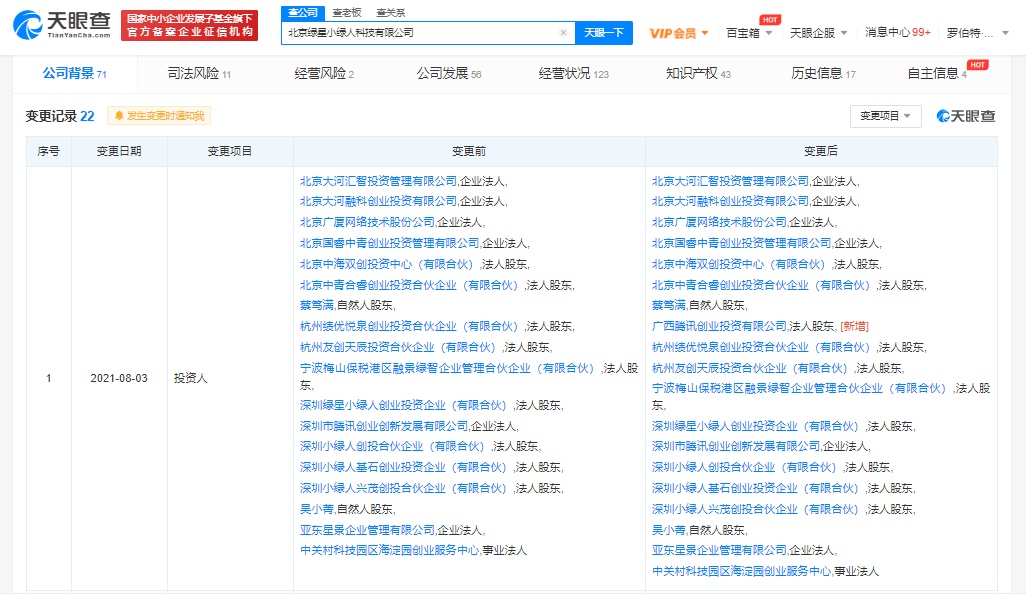Image resolution: width=1026 pixels, height=595 pixels.
Task: Open 吴小菁 link in 变更前 column
Action: [x=317, y=509]
